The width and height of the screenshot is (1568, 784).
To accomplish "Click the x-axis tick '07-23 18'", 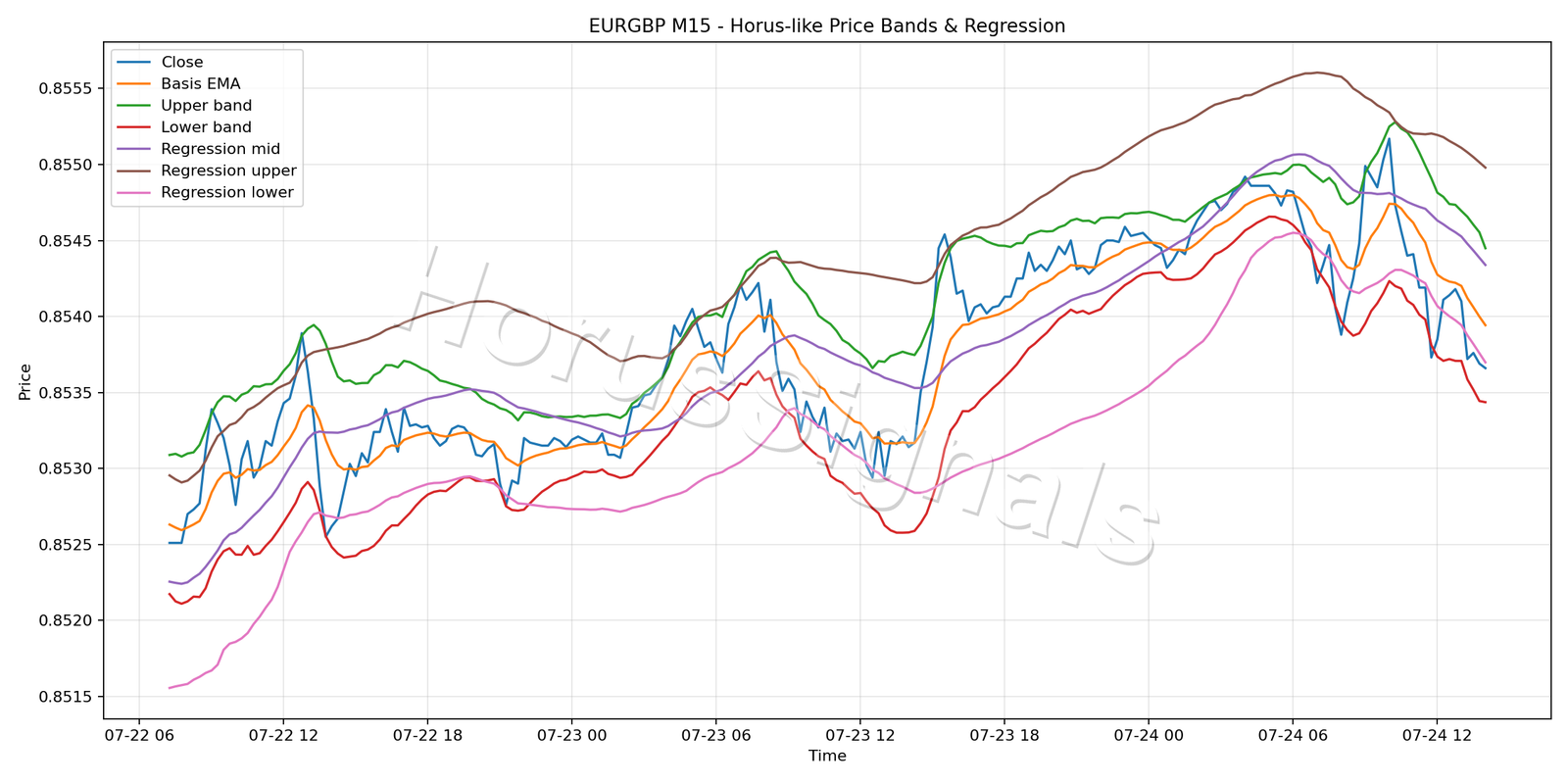I will [x=1004, y=735].
